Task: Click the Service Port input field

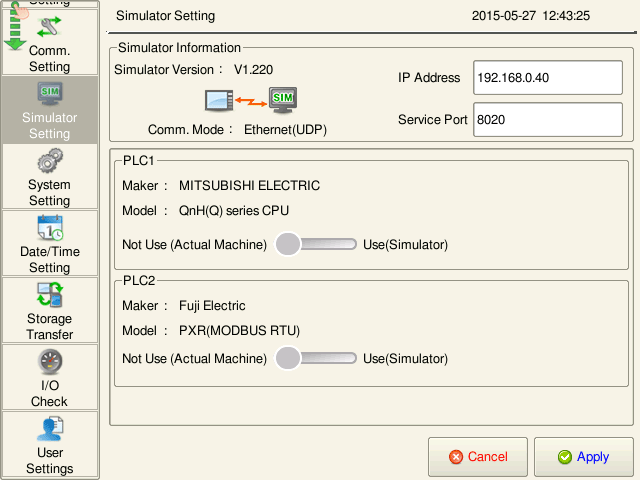Action: (548, 120)
